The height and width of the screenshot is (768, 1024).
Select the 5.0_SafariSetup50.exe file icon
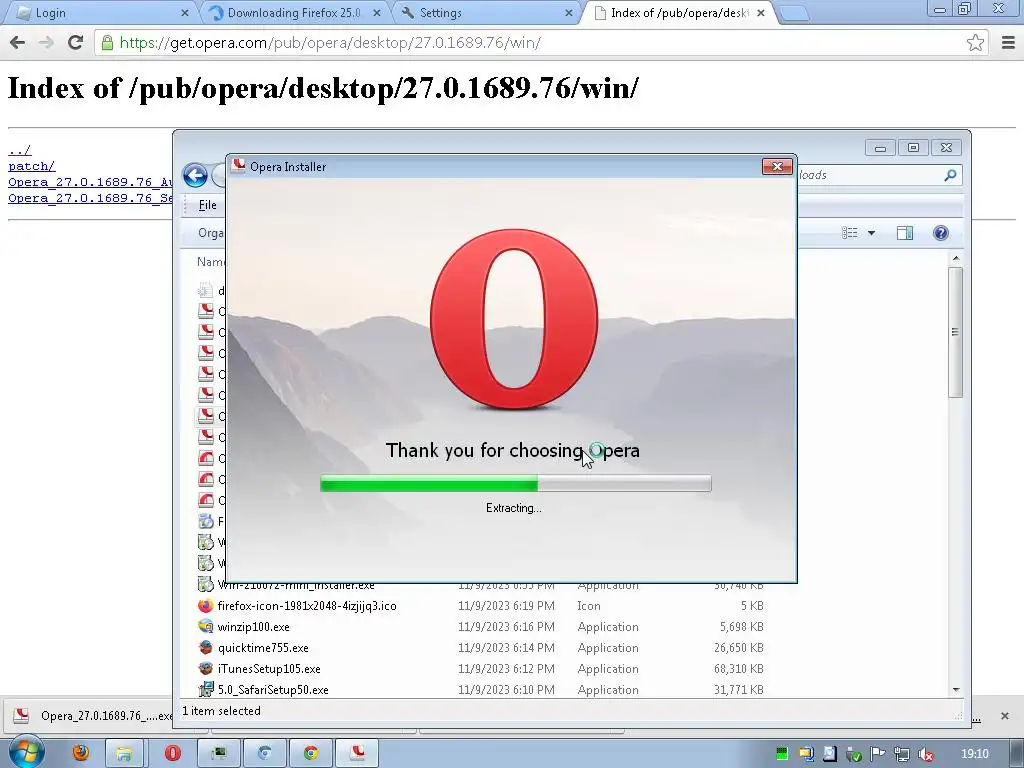pyautogui.click(x=206, y=689)
